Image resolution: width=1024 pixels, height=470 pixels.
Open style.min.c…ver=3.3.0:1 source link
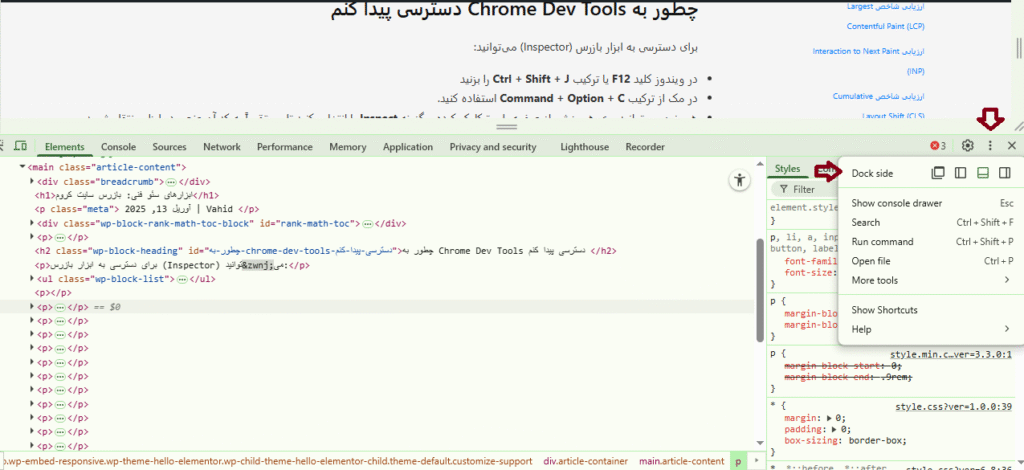951,354
